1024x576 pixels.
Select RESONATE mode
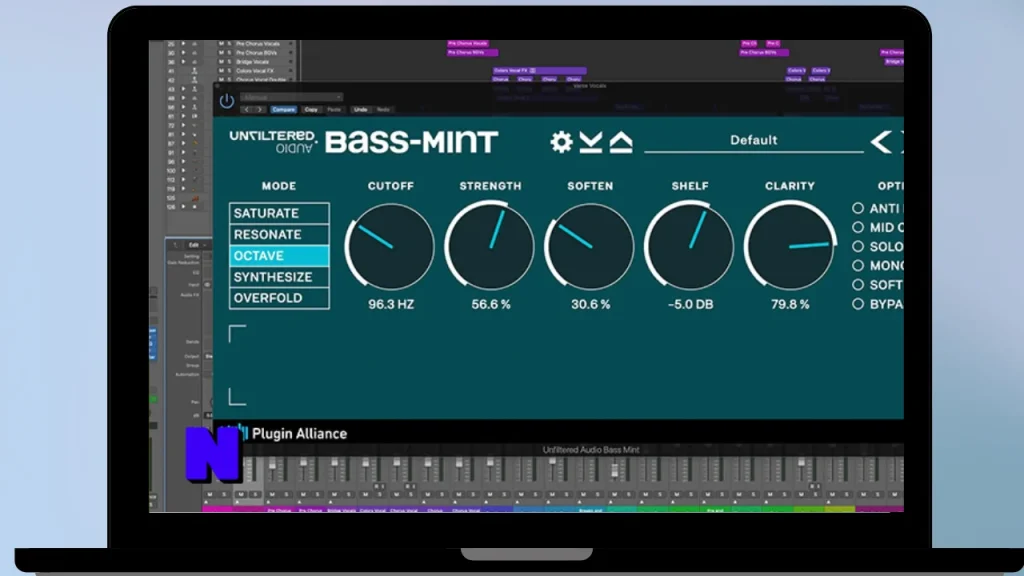pos(279,234)
